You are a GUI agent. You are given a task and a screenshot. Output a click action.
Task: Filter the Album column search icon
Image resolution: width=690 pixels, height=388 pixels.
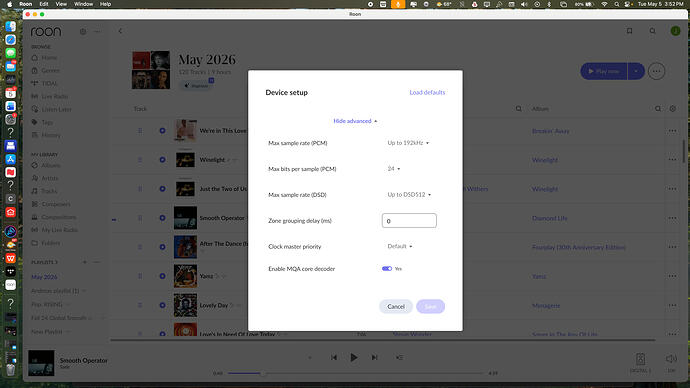pyautogui.click(x=658, y=109)
